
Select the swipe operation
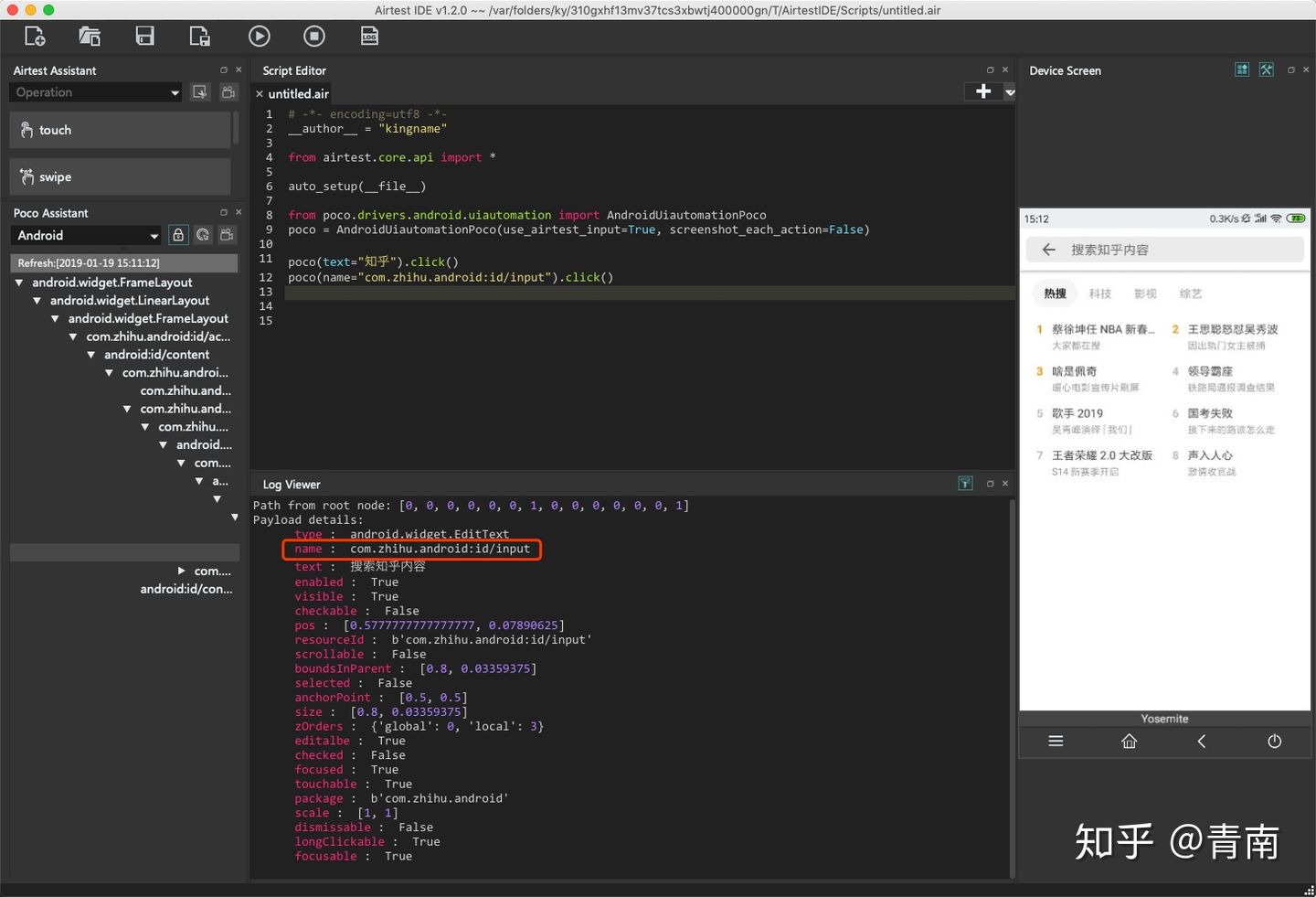[x=121, y=176]
